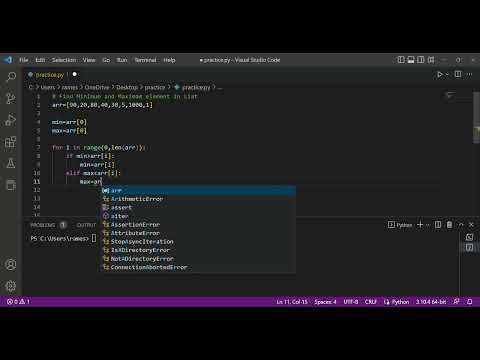The height and width of the screenshot is (360, 480).
Task: Choose NotADirectoryError suggestion
Action: click(198, 259)
